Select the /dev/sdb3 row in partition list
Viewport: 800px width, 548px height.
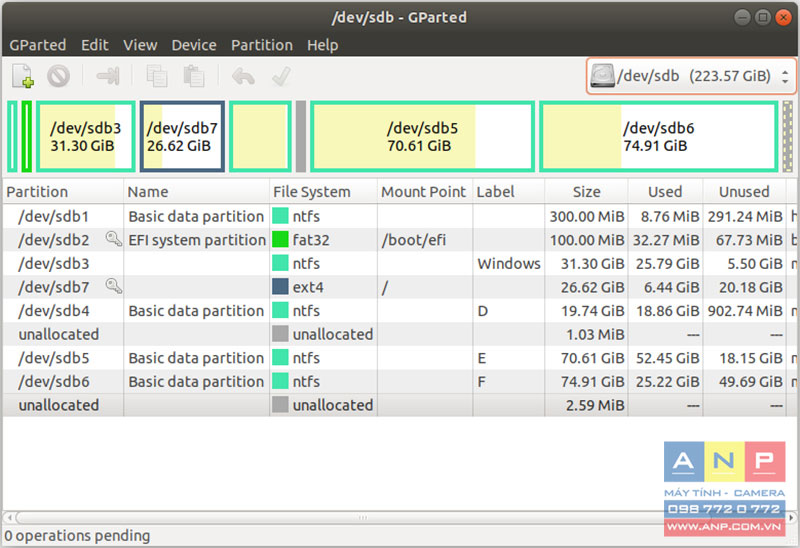coord(400,263)
